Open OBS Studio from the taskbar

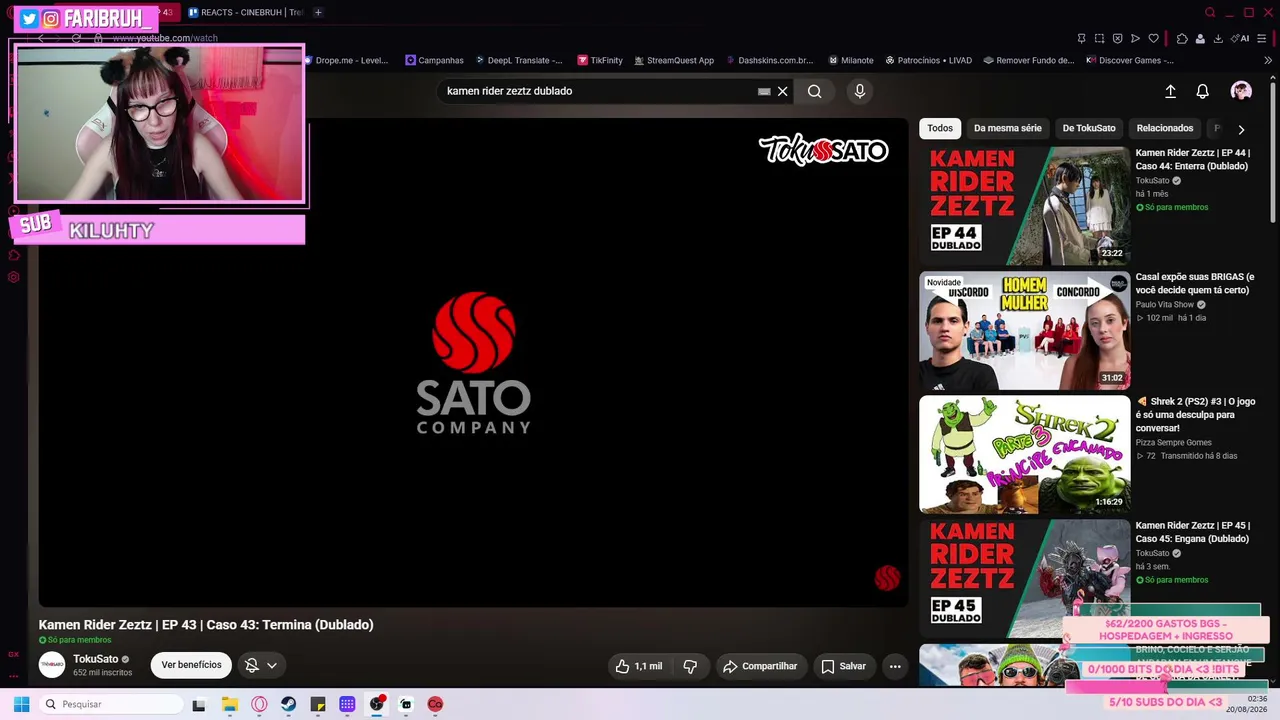(x=377, y=704)
